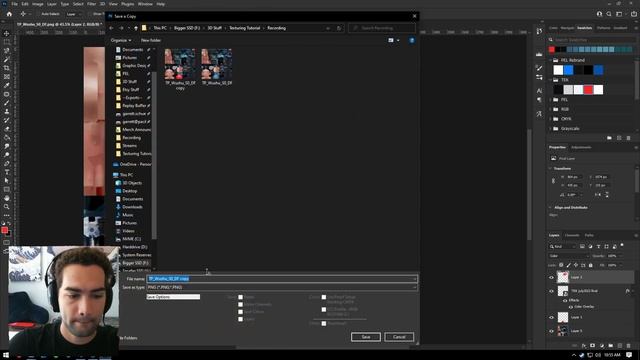The height and width of the screenshot is (360, 640).
Task: Delete layer using Layers panel trash icon
Action: point(629,346)
